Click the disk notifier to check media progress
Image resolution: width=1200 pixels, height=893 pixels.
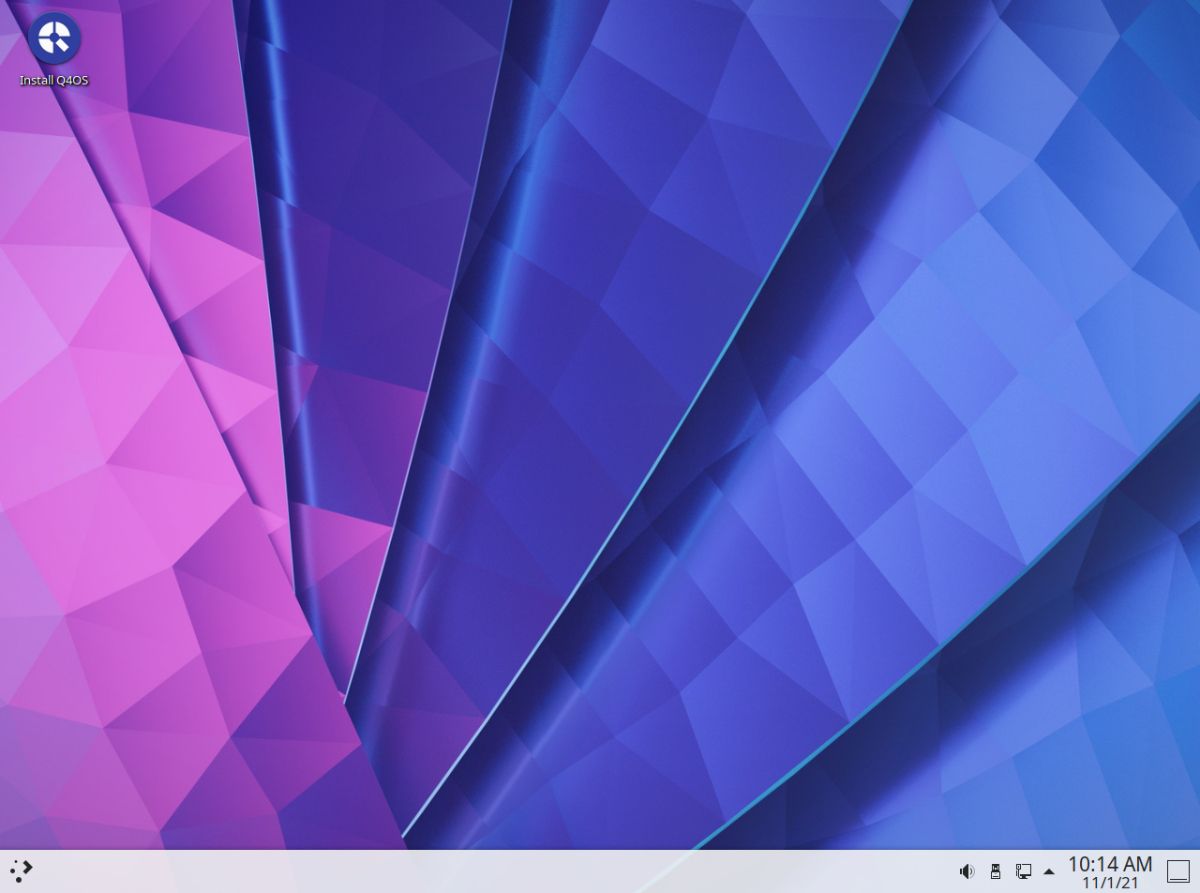tap(996, 870)
